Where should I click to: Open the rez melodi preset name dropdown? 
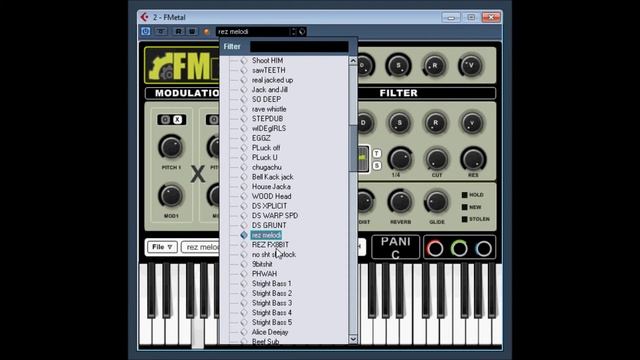coord(253,31)
